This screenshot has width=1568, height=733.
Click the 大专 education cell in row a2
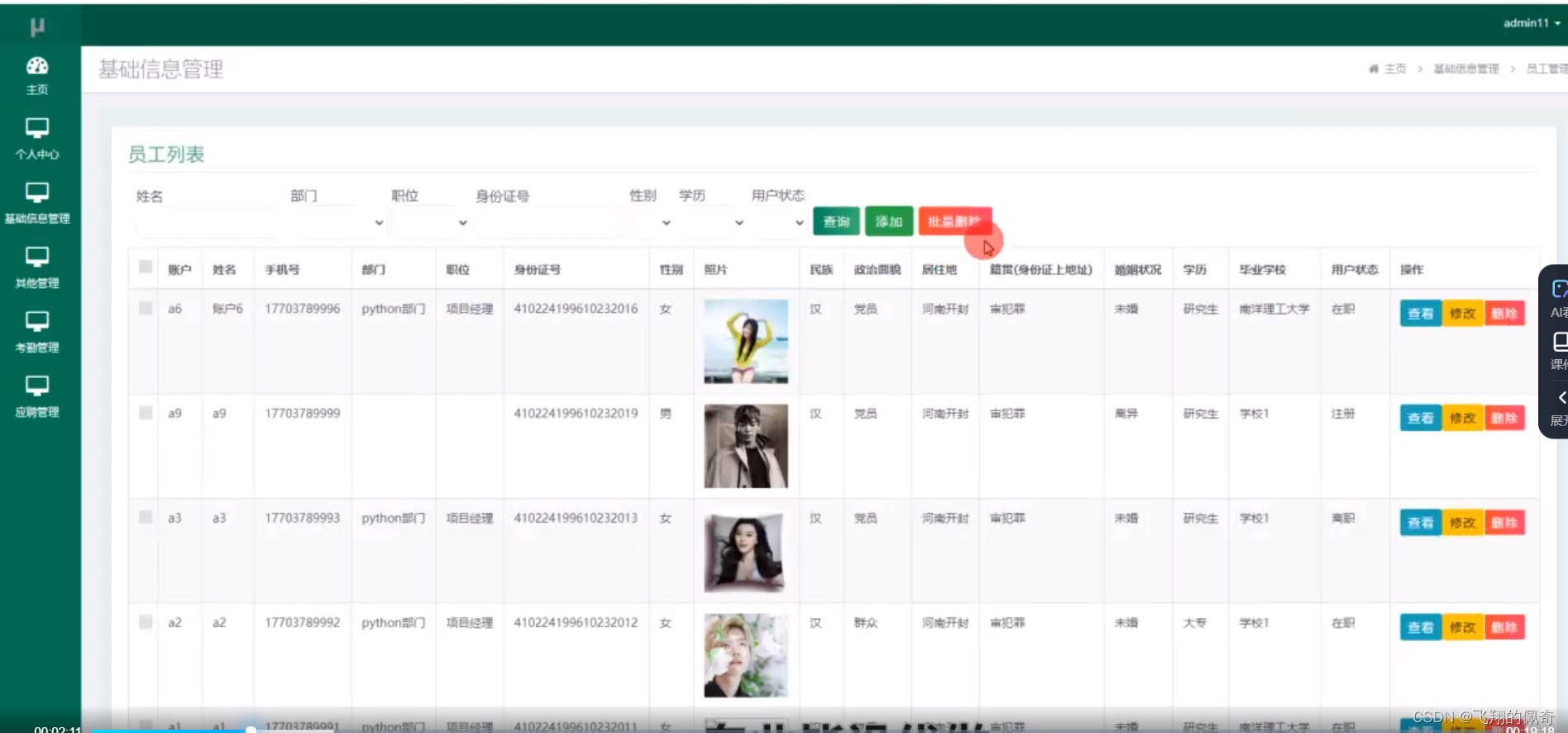click(x=1194, y=622)
